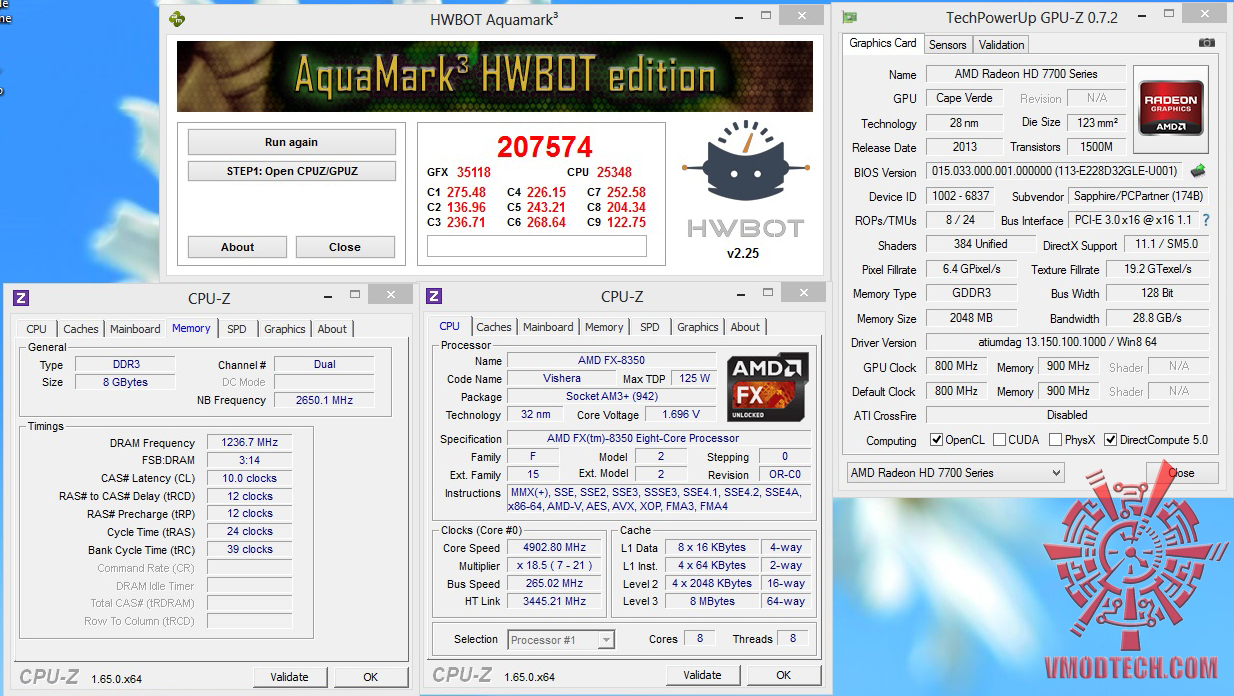Screen dimensions: 1234x696
Task: Open the About tab in CPU-Z CPU window
Action: pos(745,327)
